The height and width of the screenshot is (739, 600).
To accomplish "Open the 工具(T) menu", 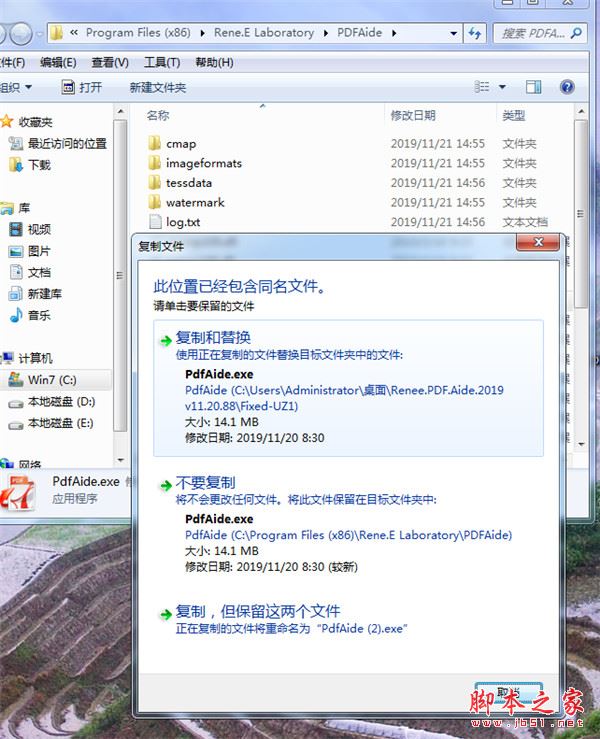I will click(162, 62).
